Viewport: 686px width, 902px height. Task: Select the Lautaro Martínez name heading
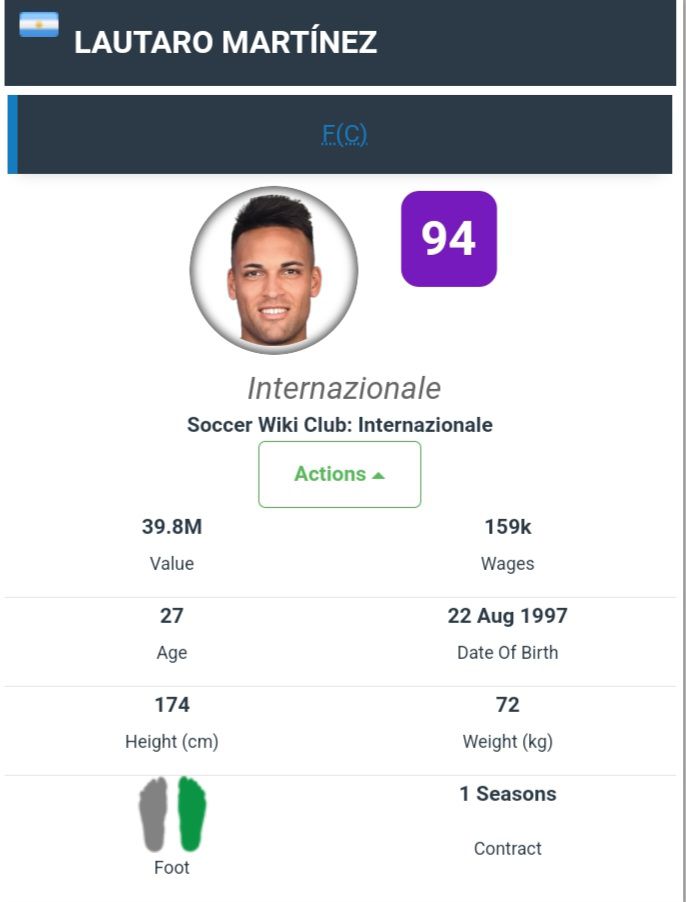pos(225,42)
